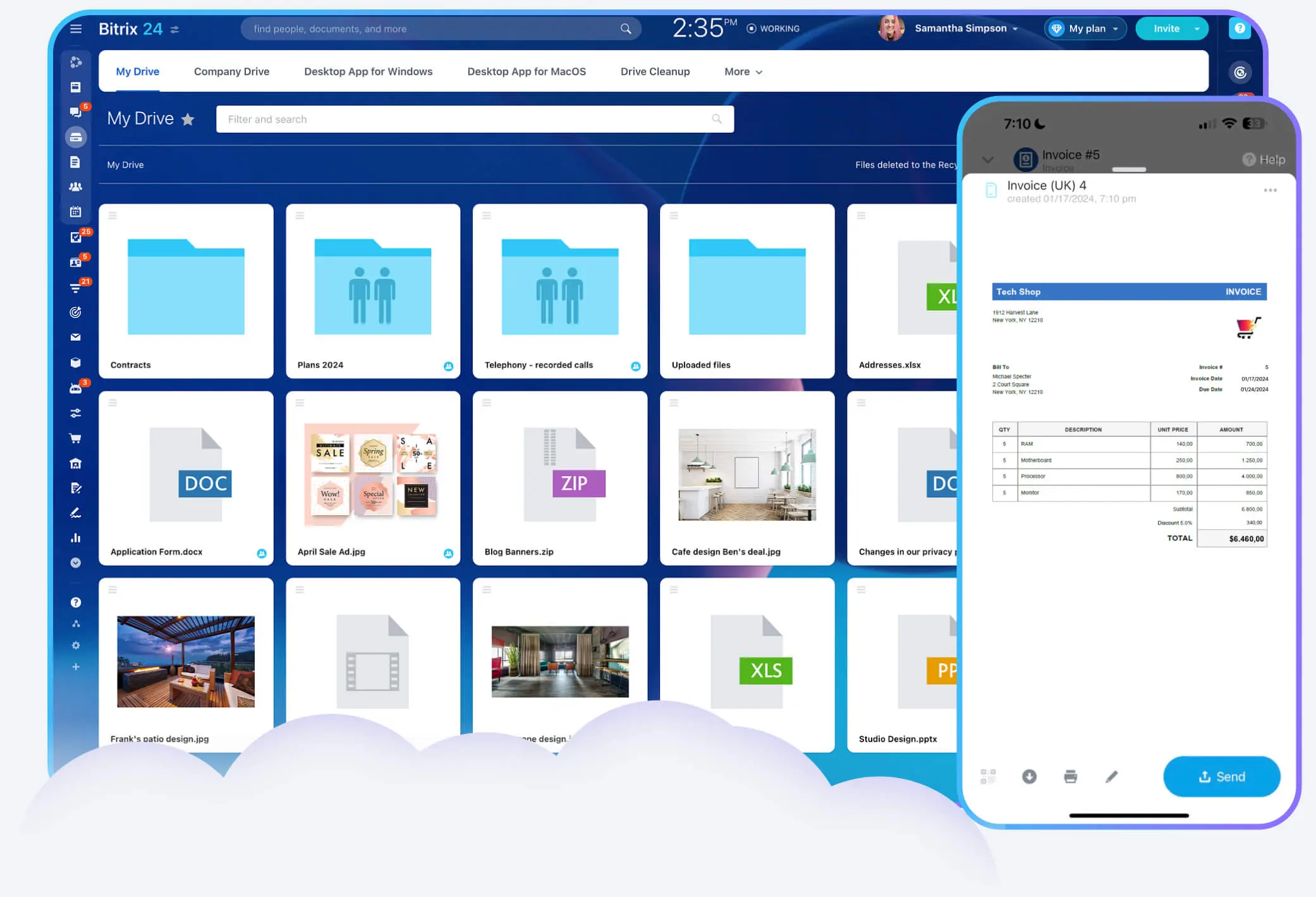This screenshot has width=1316, height=897.
Task: Open the My plan dropdown
Action: click(x=1086, y=28)
